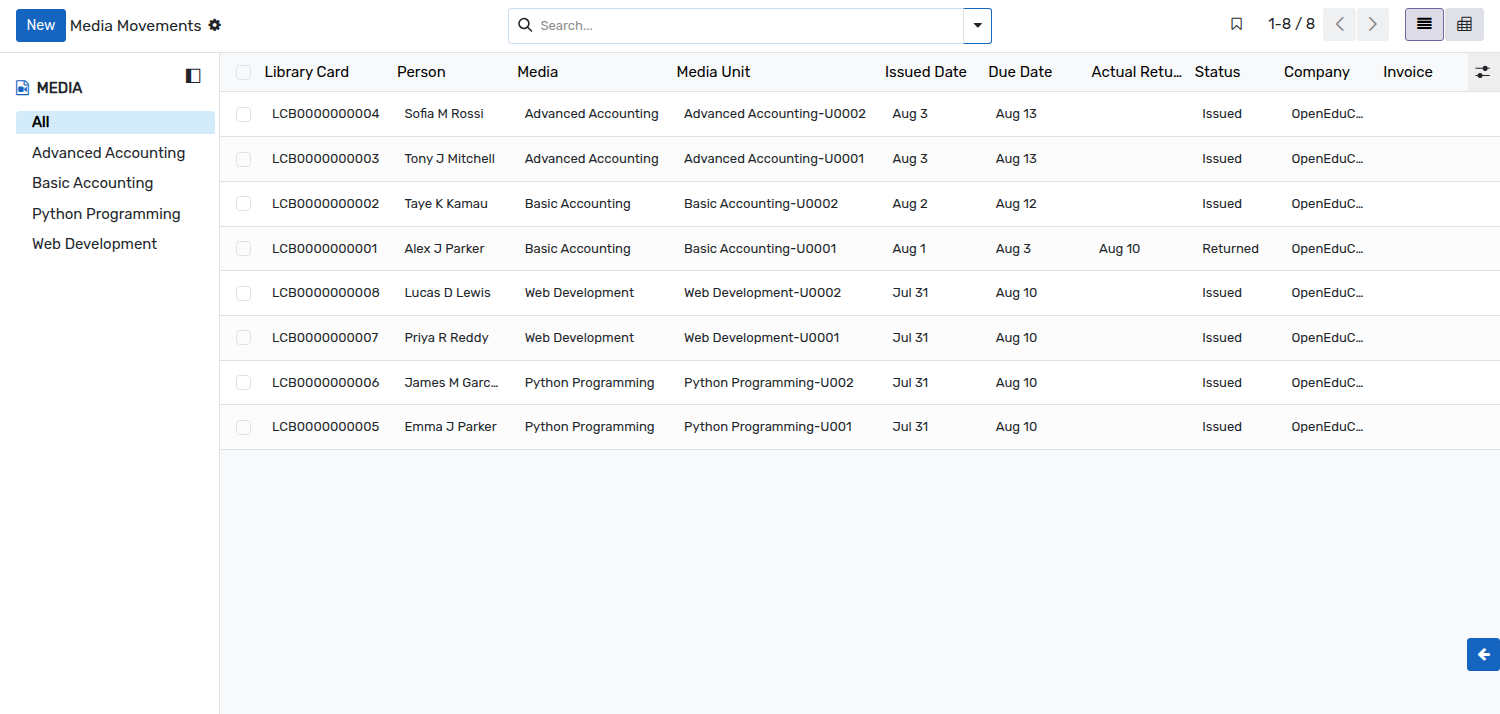Go to the next page of records

click(x=1373, y=24)
